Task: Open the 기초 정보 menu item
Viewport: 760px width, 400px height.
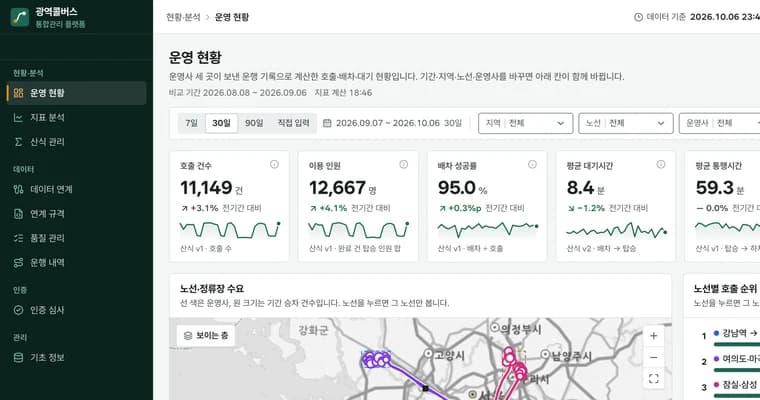Action: click(x=76, y=357)
